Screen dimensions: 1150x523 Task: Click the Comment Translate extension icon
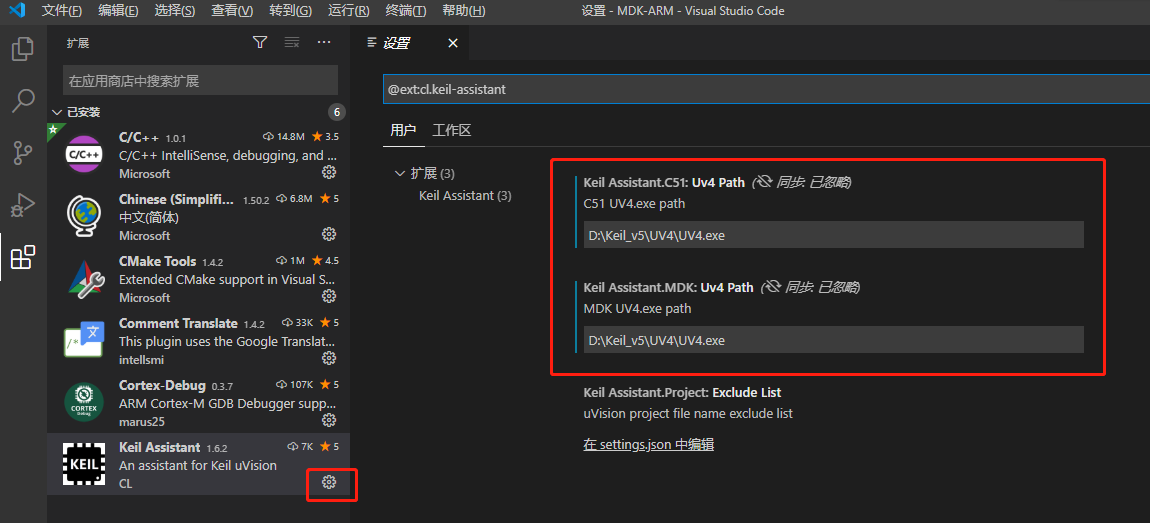84,340
